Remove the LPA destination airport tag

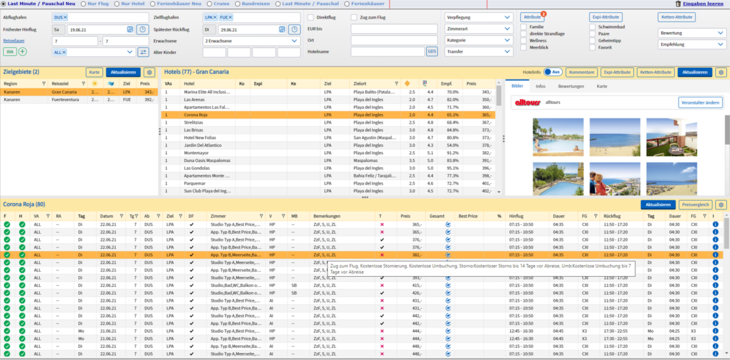[x=215, y=18]
